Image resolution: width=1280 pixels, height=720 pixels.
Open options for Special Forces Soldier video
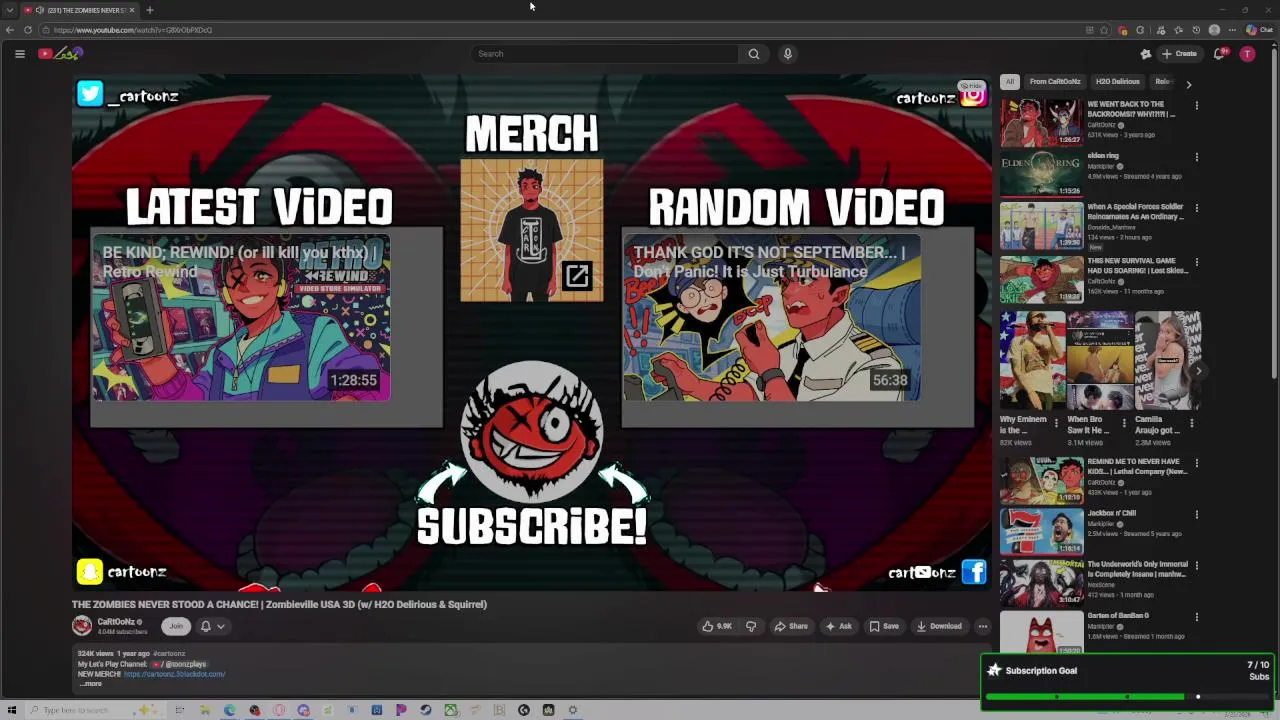(x=1196, y=208)
